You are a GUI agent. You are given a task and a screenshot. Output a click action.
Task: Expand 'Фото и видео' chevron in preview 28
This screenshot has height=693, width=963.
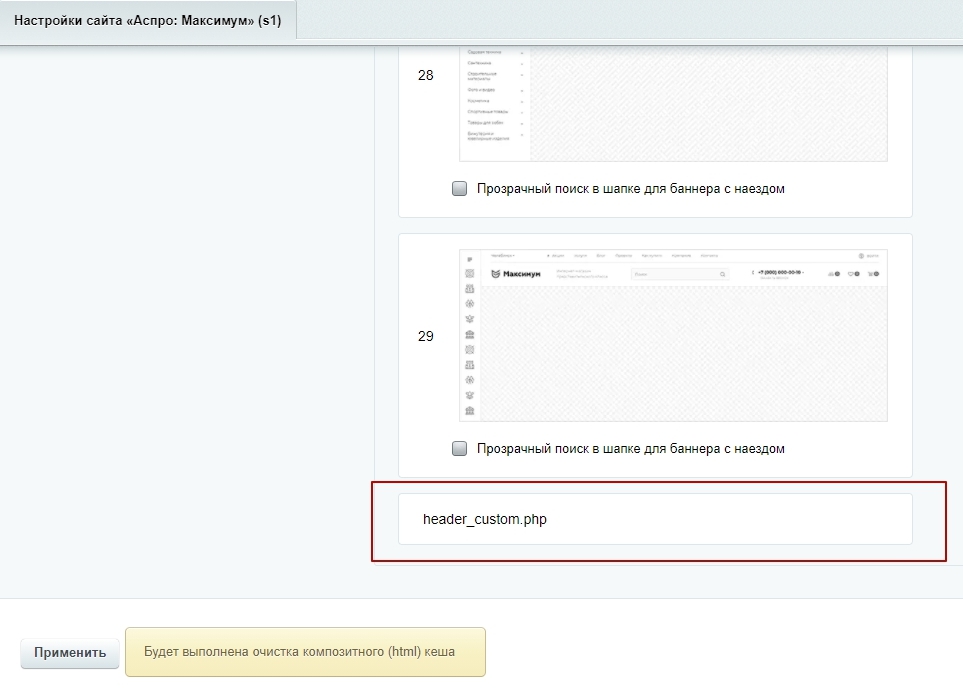[x=522, y=89]
